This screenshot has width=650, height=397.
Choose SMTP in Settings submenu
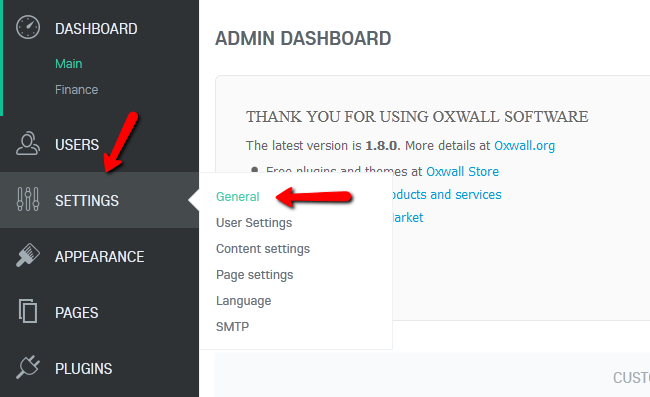click(233, 327)
